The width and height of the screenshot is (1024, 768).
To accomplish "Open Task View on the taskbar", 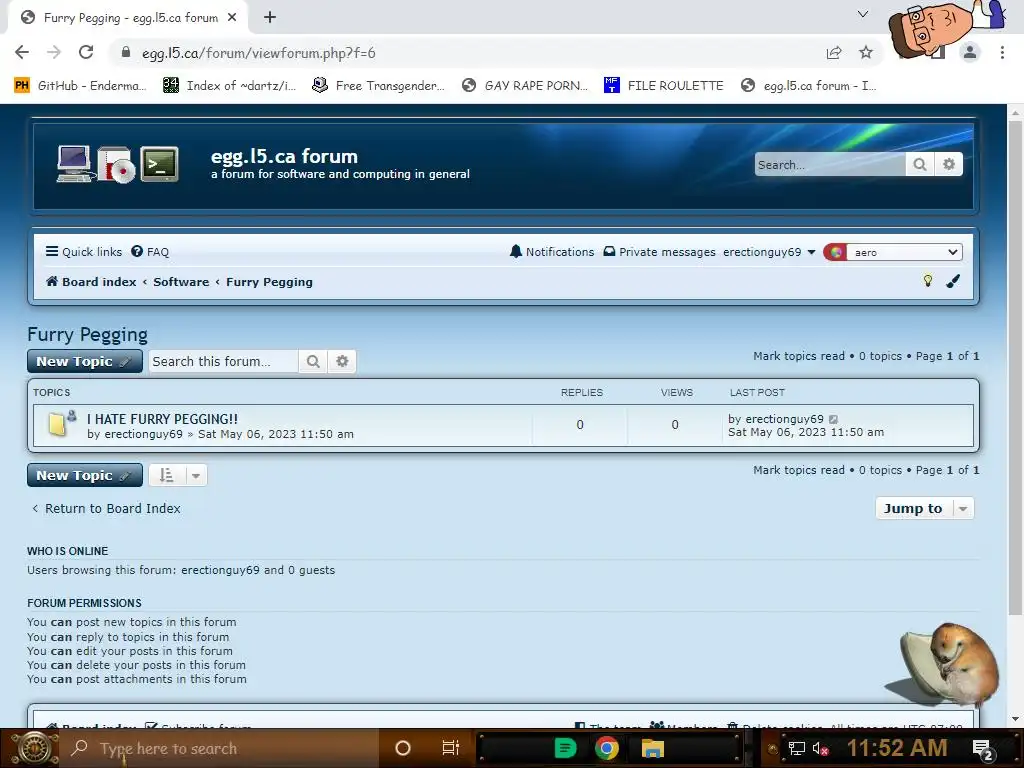I will click(451, 748).
